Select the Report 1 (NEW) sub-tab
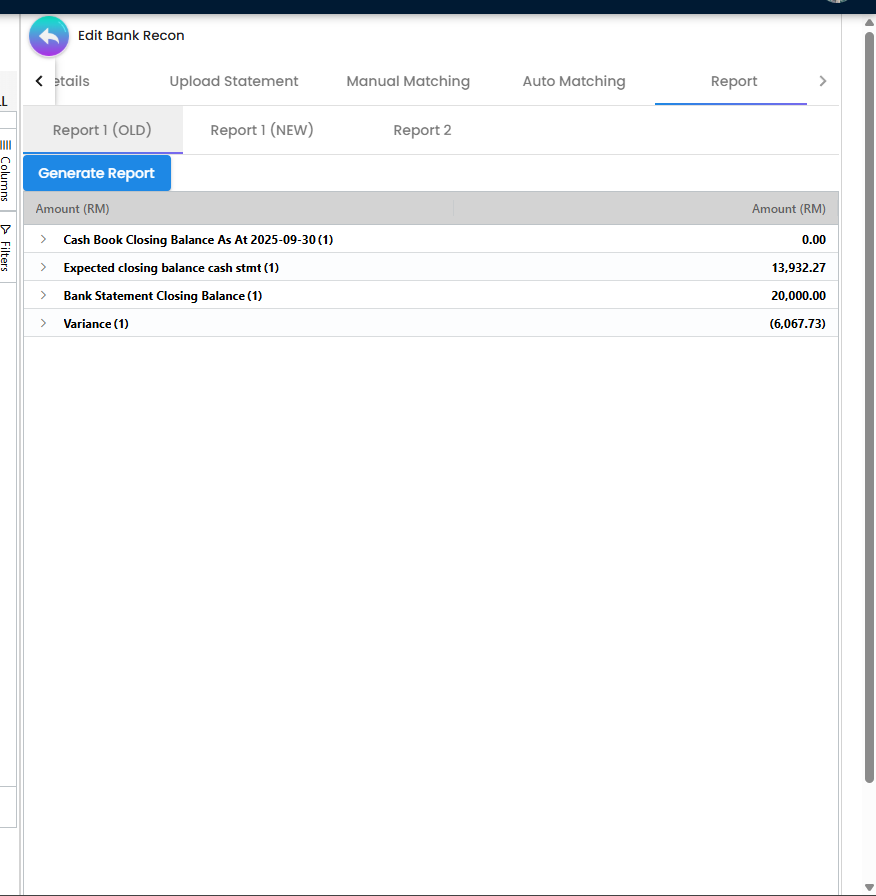Screen dimensions: 876x896 pos(262,130)
